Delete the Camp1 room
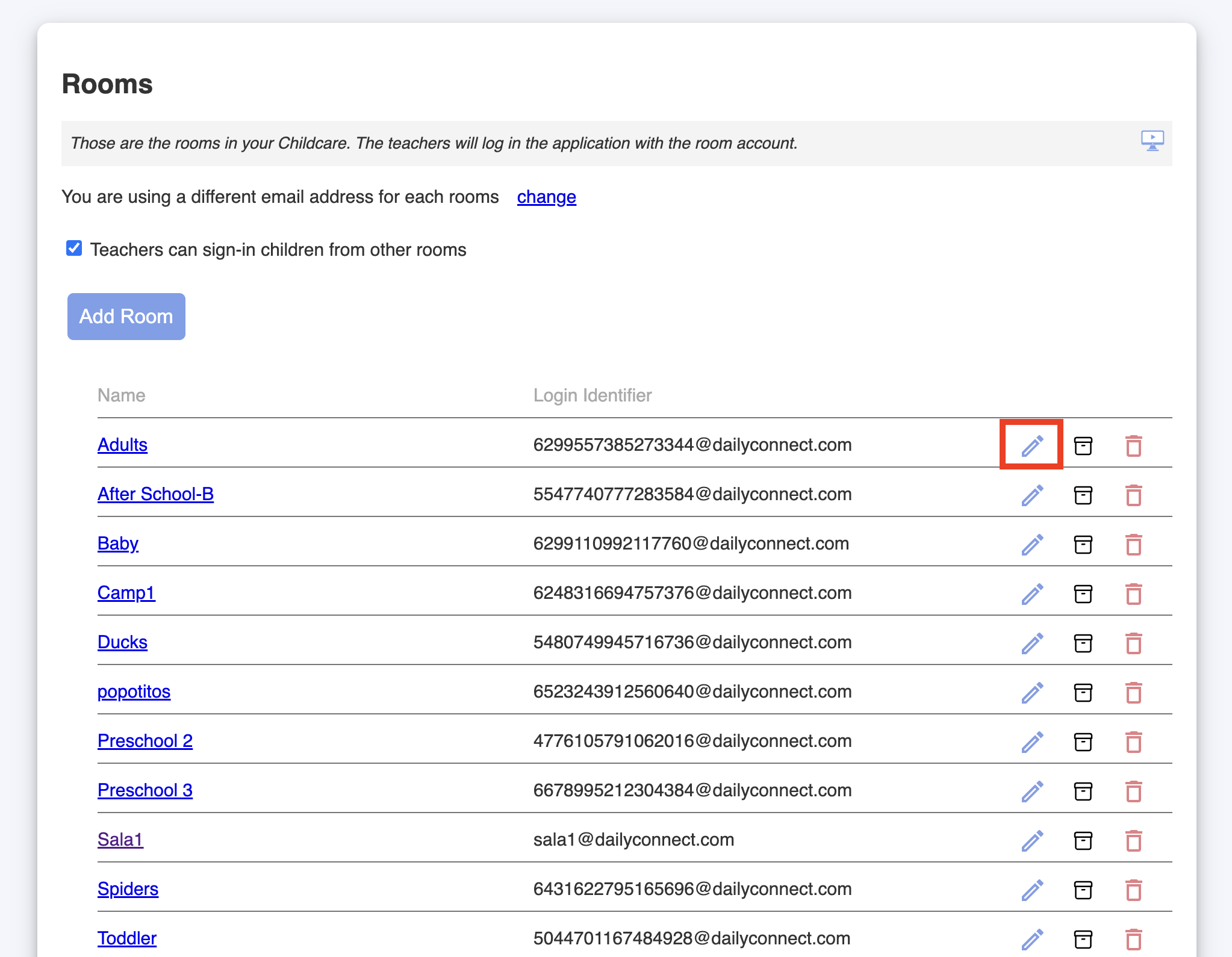 [x=1133, y=594]
